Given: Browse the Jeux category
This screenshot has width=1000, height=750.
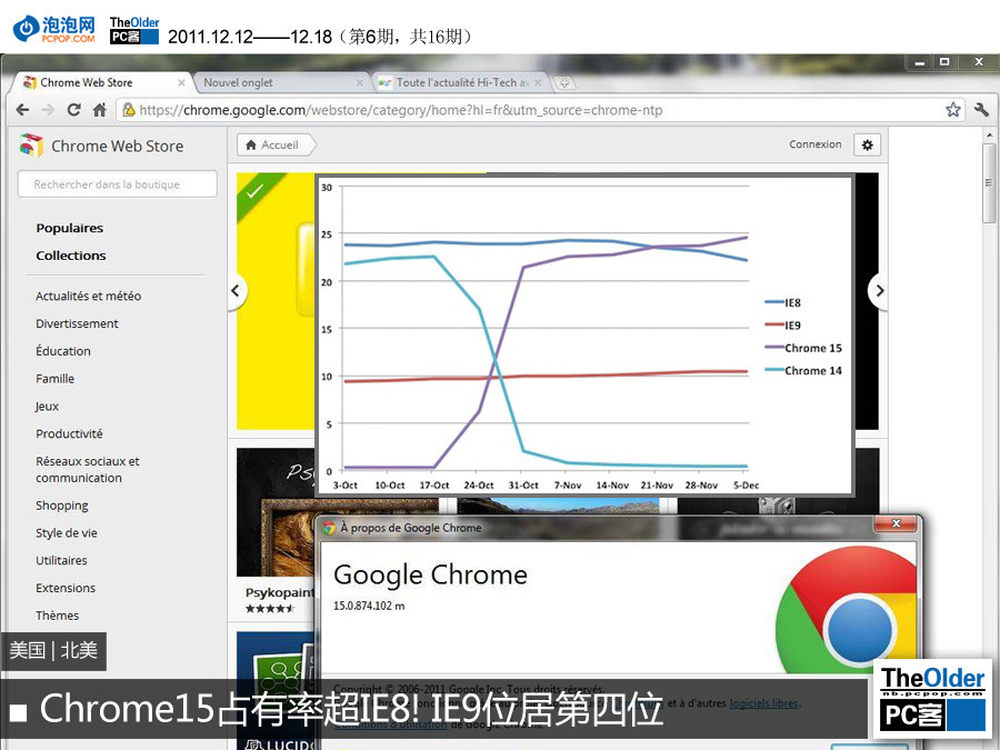Looking at the screenshot, I should pyautogui.click(x=47, y=406).
